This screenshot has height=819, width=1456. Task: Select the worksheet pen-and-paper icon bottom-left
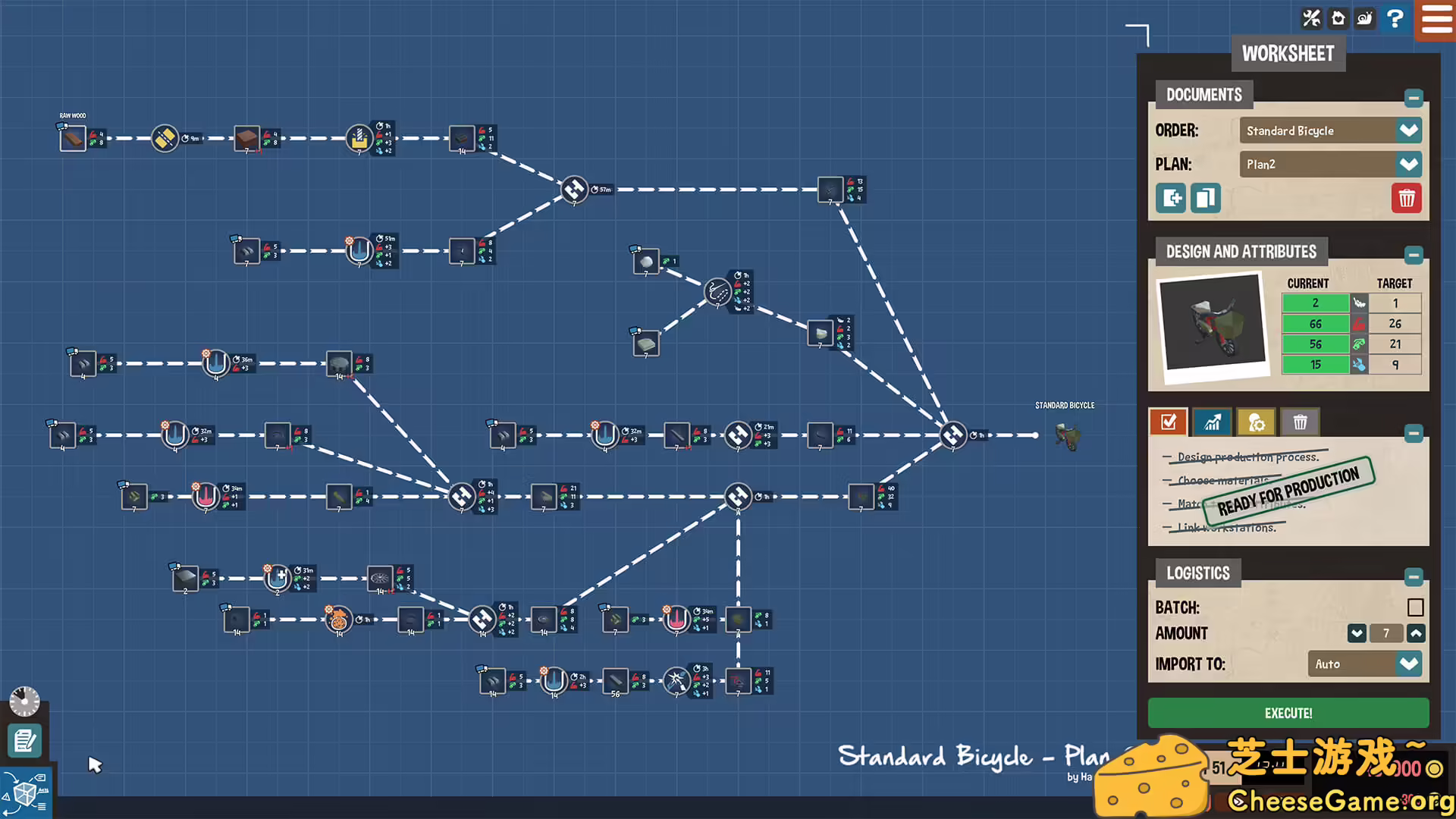[x=25, y=738]
